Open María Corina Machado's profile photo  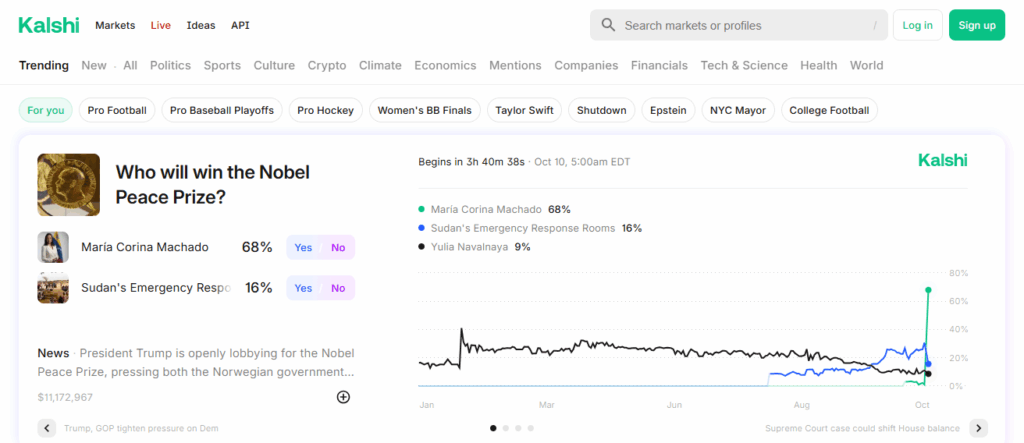pos(53,247)
